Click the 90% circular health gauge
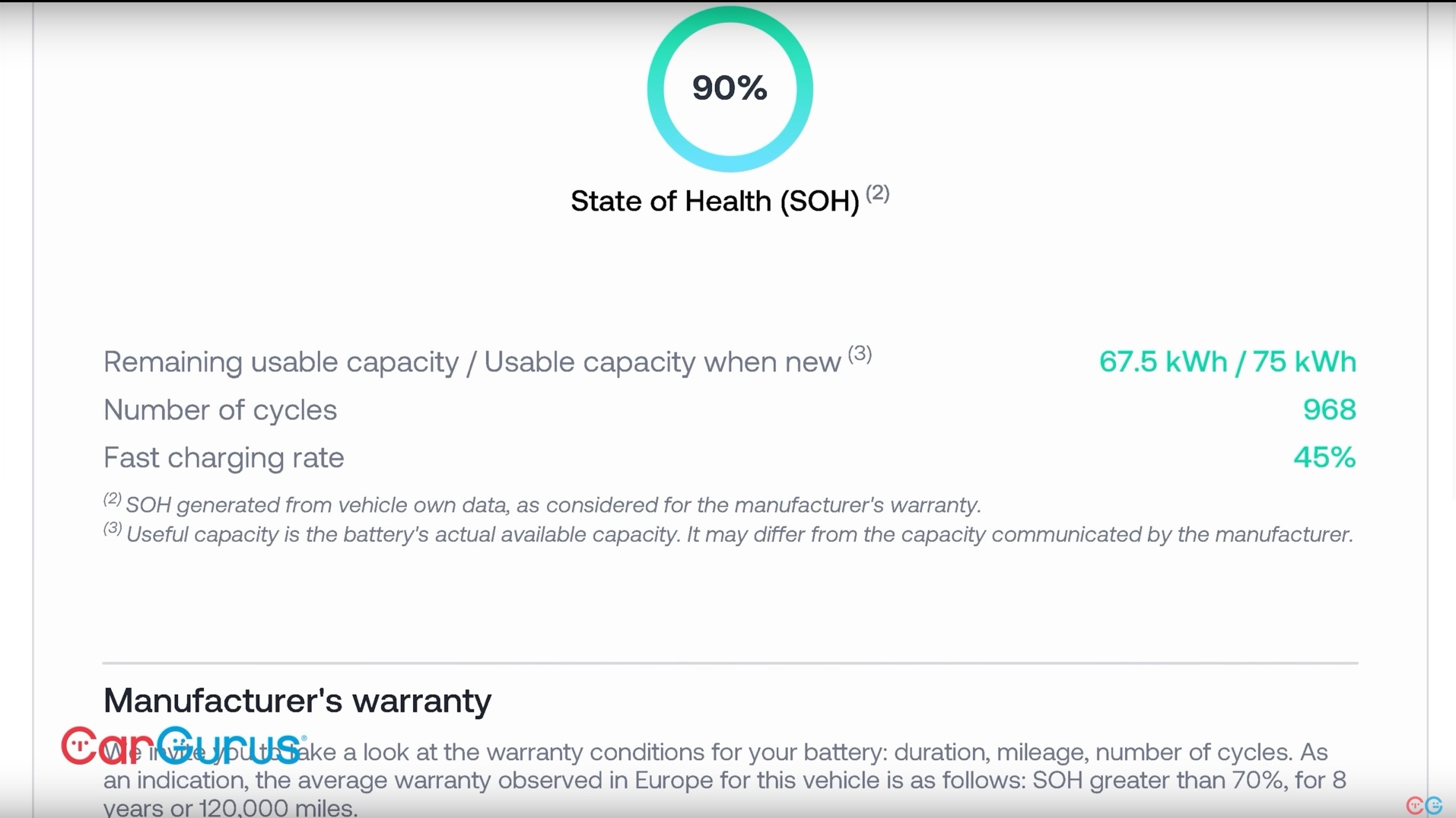Viewport: 1456px width, 818px height. coord(730,88)
